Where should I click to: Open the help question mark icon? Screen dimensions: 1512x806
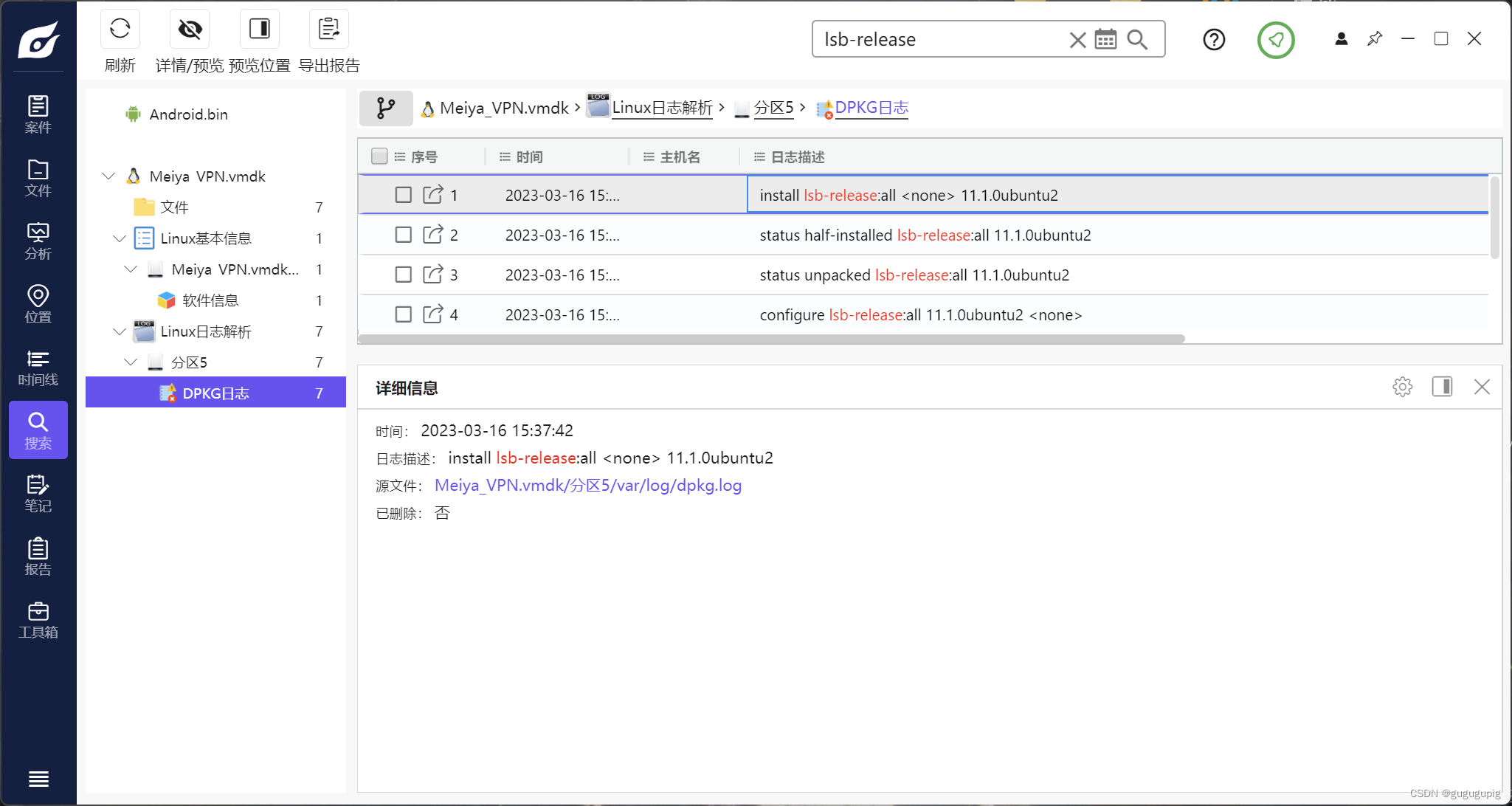[1214, 39]
